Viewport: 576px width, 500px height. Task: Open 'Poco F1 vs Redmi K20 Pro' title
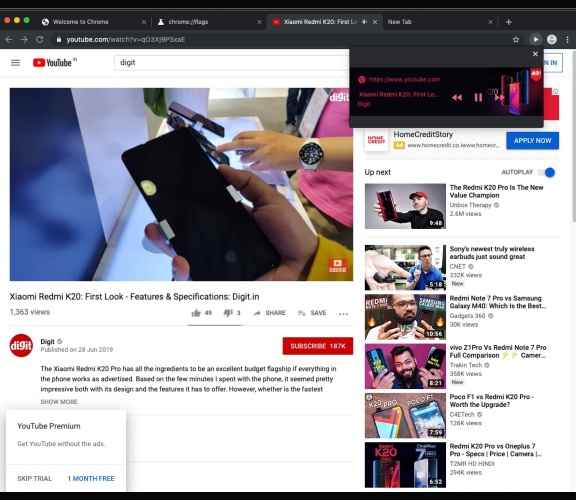492,400
